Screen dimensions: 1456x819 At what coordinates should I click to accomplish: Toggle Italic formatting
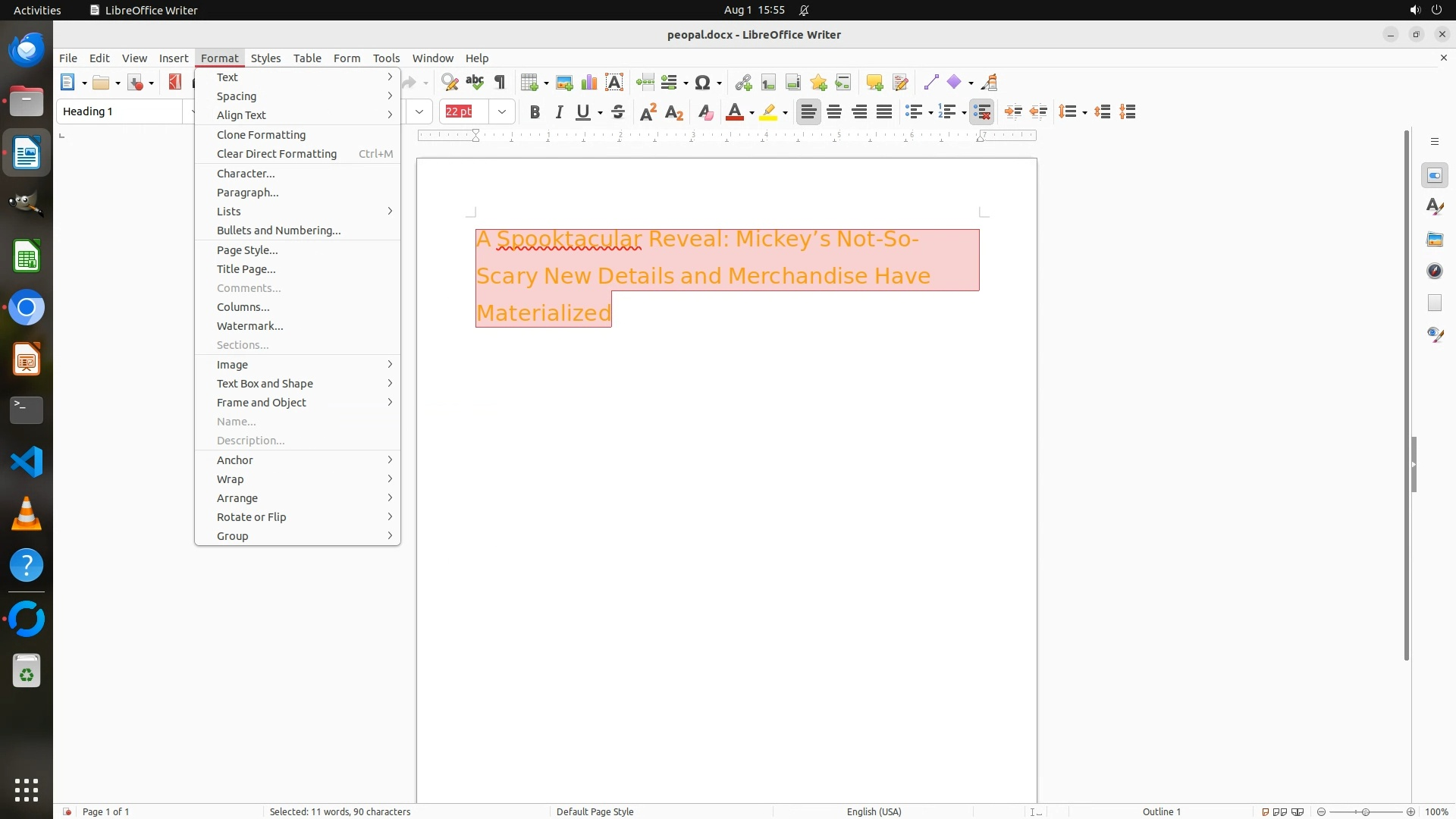(x=560, y=112)
